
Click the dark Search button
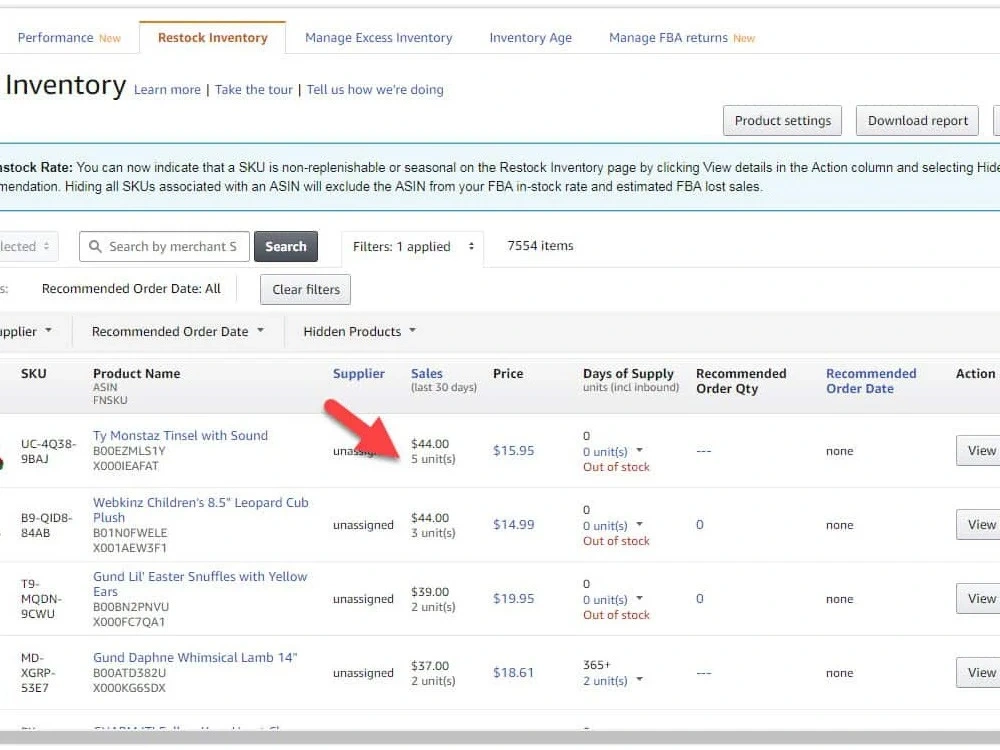tap(286, 246)
